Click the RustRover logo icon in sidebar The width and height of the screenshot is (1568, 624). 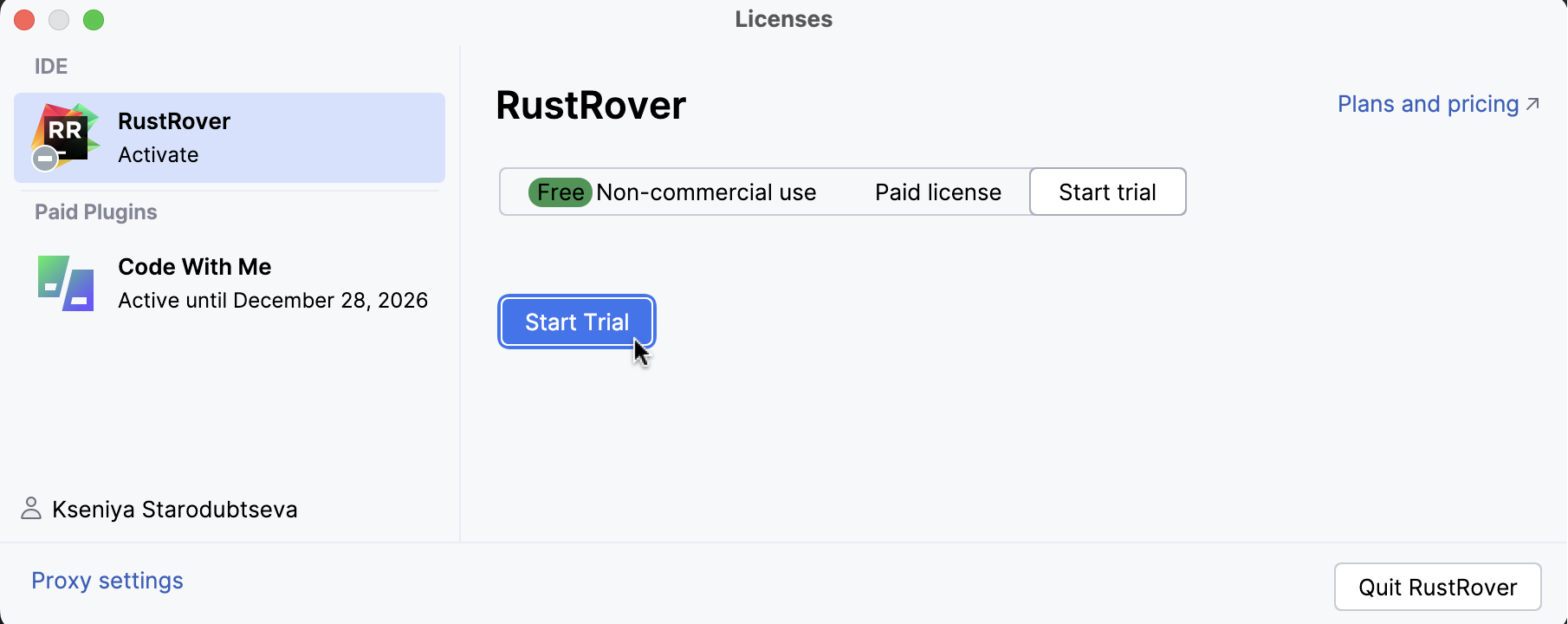click(x=66, y=137)
